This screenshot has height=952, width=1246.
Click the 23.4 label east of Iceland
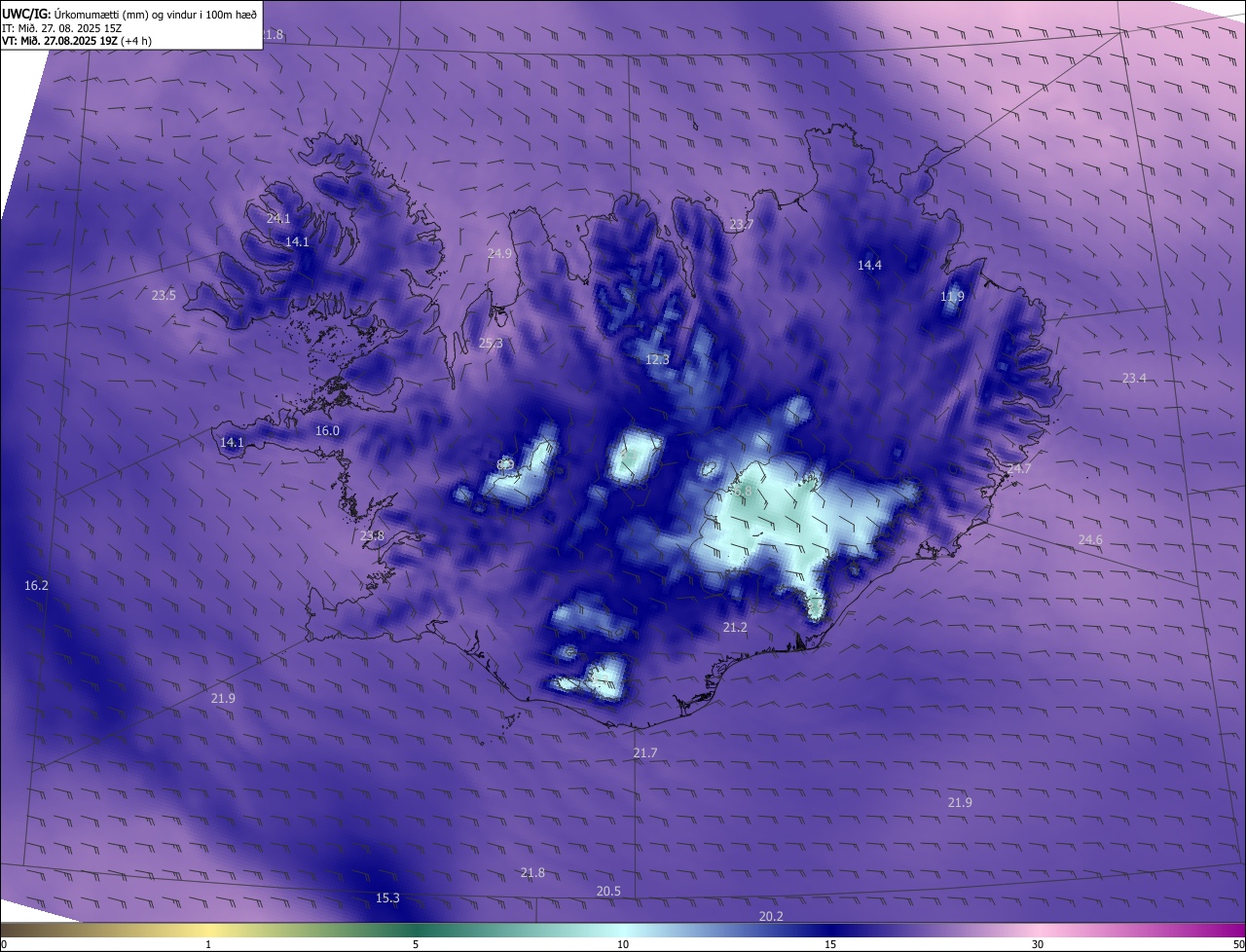(1134, 379)
